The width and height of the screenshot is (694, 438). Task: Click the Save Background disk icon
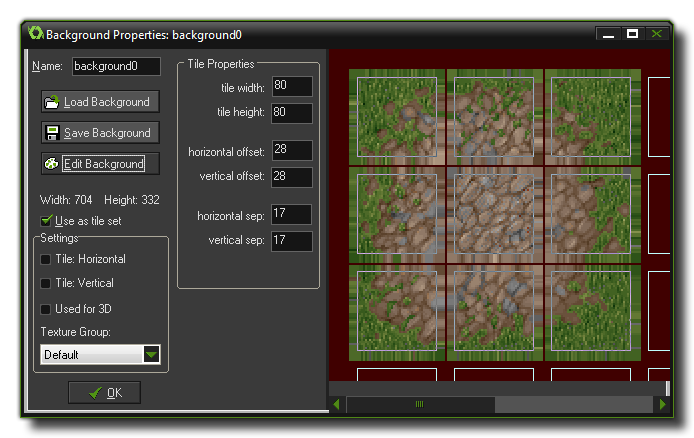click(x=52, y=133)
